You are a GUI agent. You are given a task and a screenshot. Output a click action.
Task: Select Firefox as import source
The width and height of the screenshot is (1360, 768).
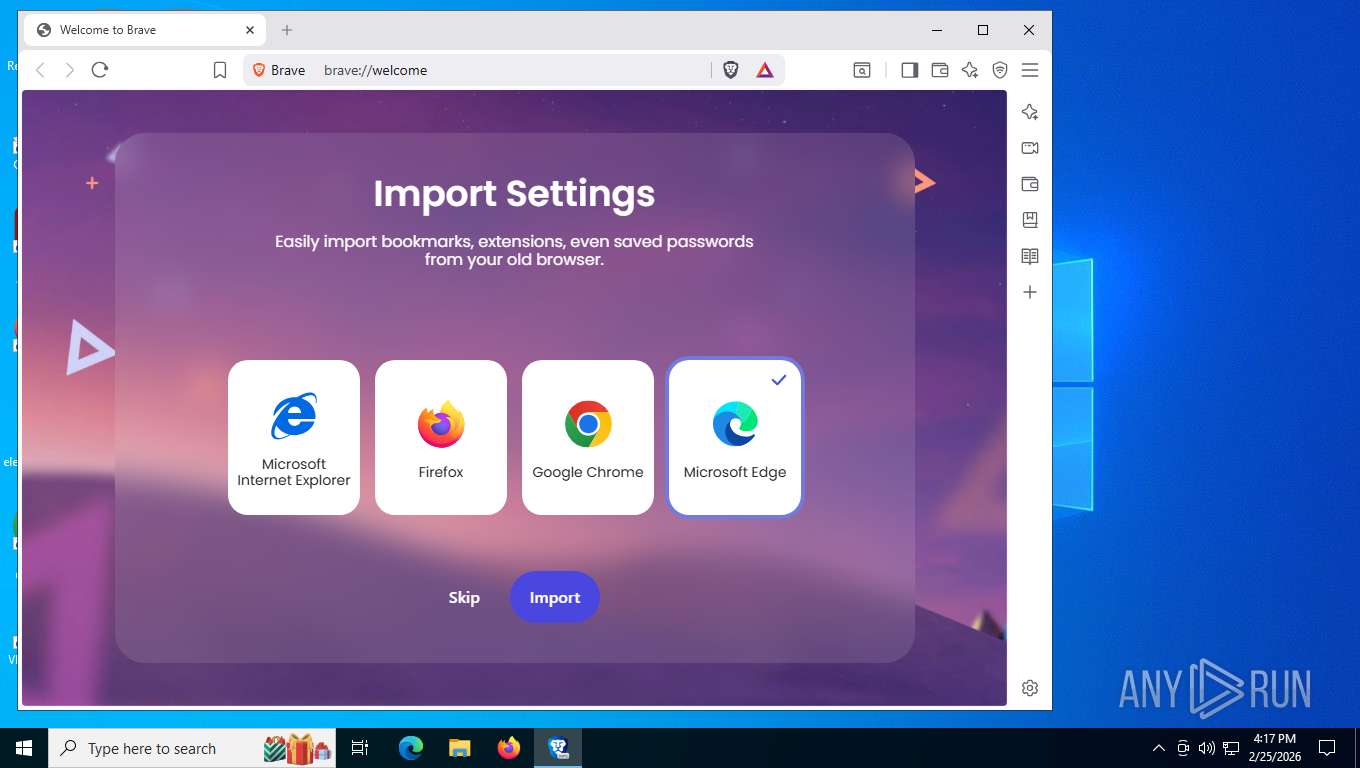pyautogui.click(x=441, y=437)
